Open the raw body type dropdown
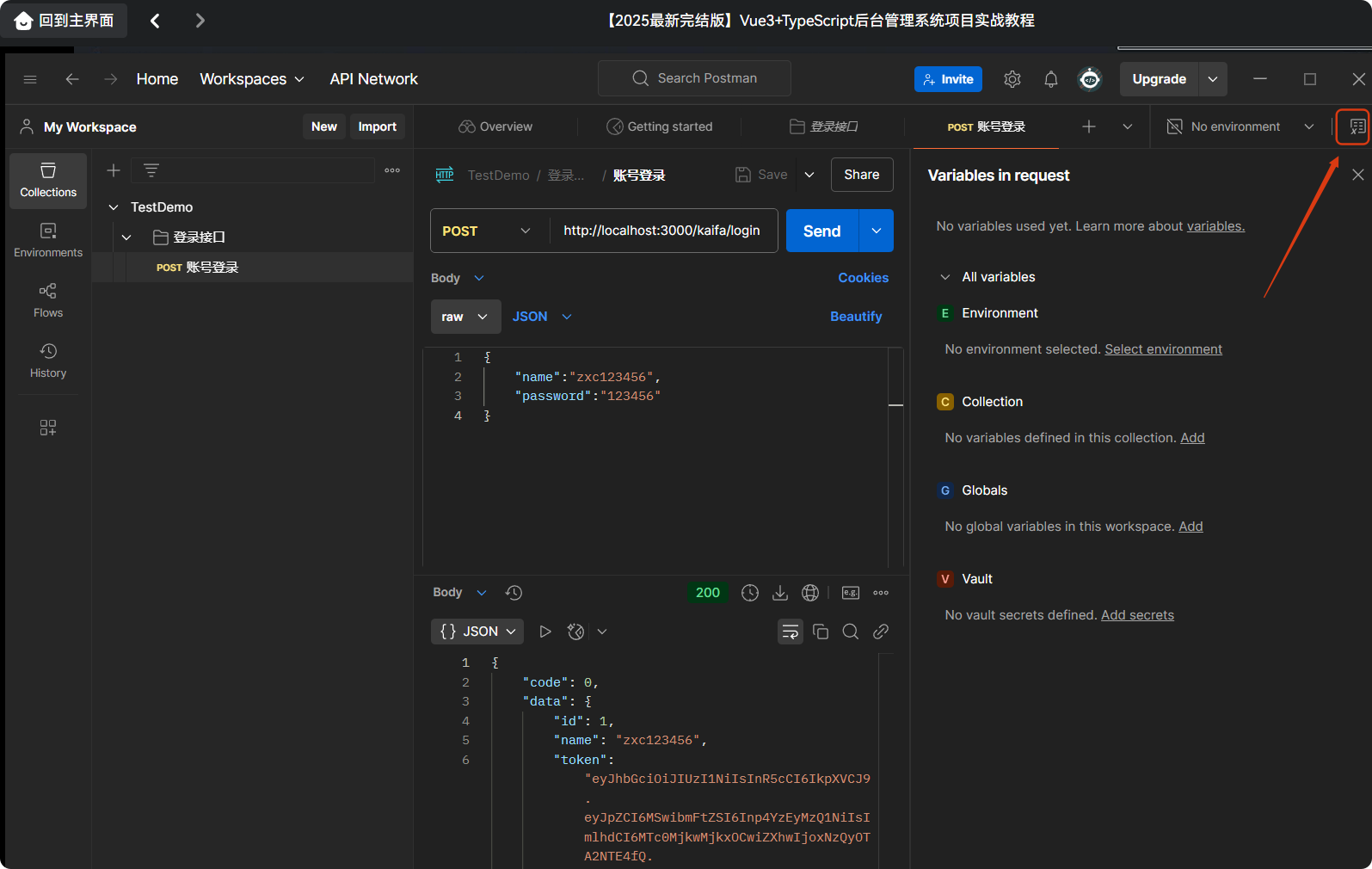Viewport: 1372px width, 869px height. [x=465, y=317]
